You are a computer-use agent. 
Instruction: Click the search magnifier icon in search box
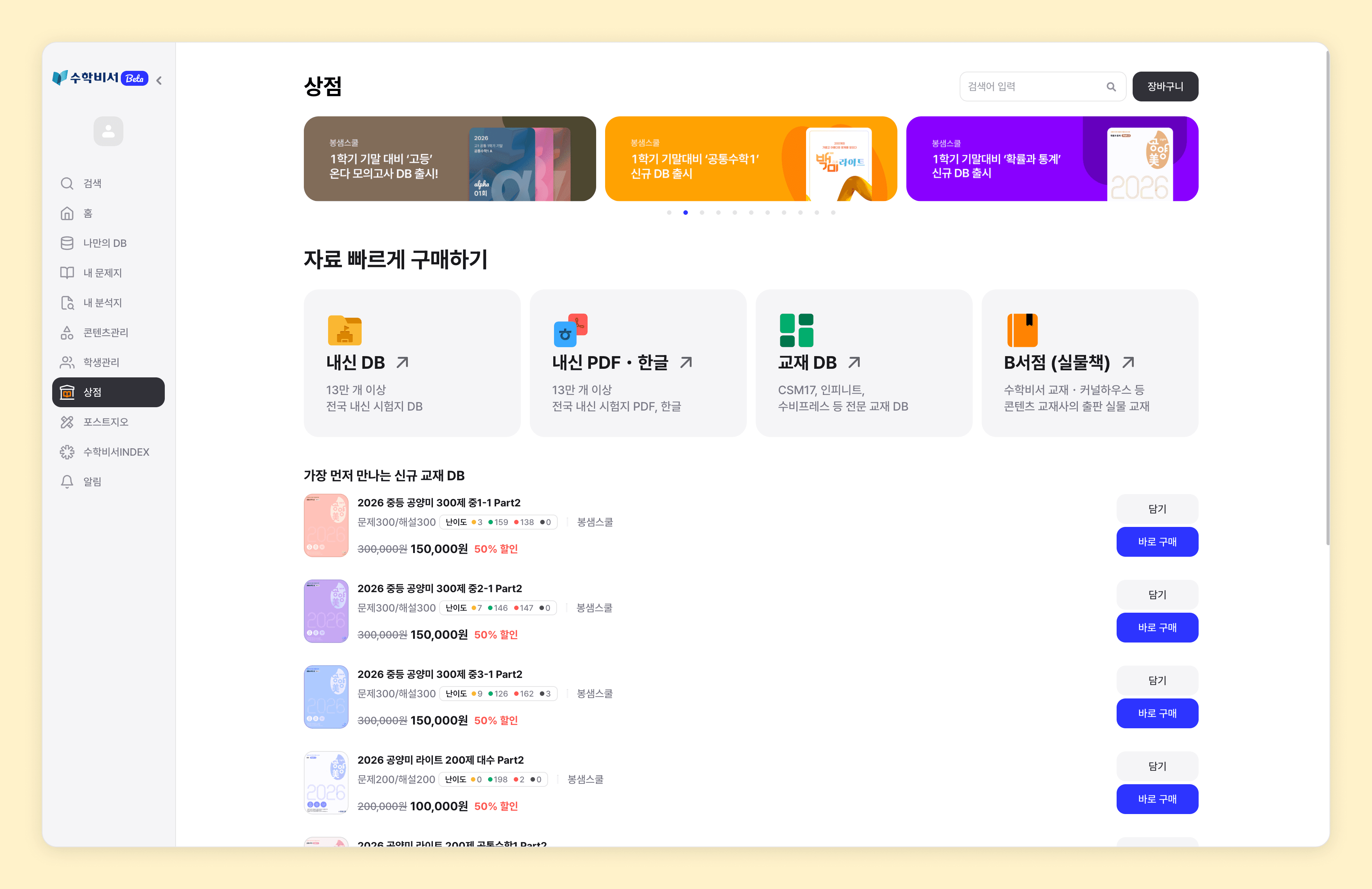(x=1111, y=87)
